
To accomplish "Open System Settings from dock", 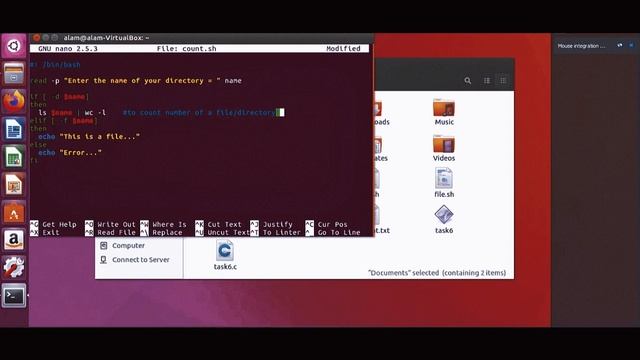I will 14,268.
